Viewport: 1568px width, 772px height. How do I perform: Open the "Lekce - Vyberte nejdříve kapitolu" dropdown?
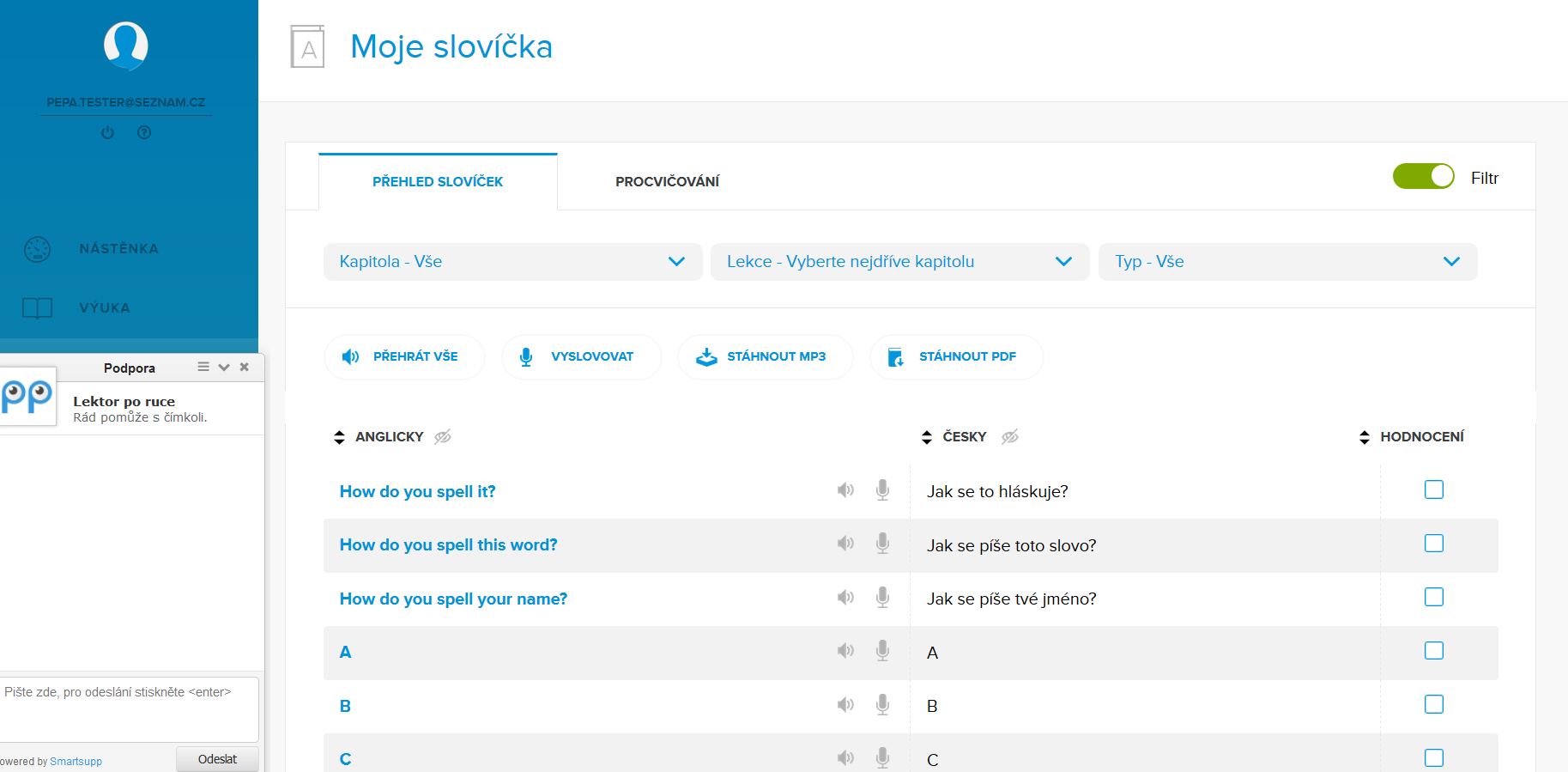pyautogui.click(x=899, y=262)
